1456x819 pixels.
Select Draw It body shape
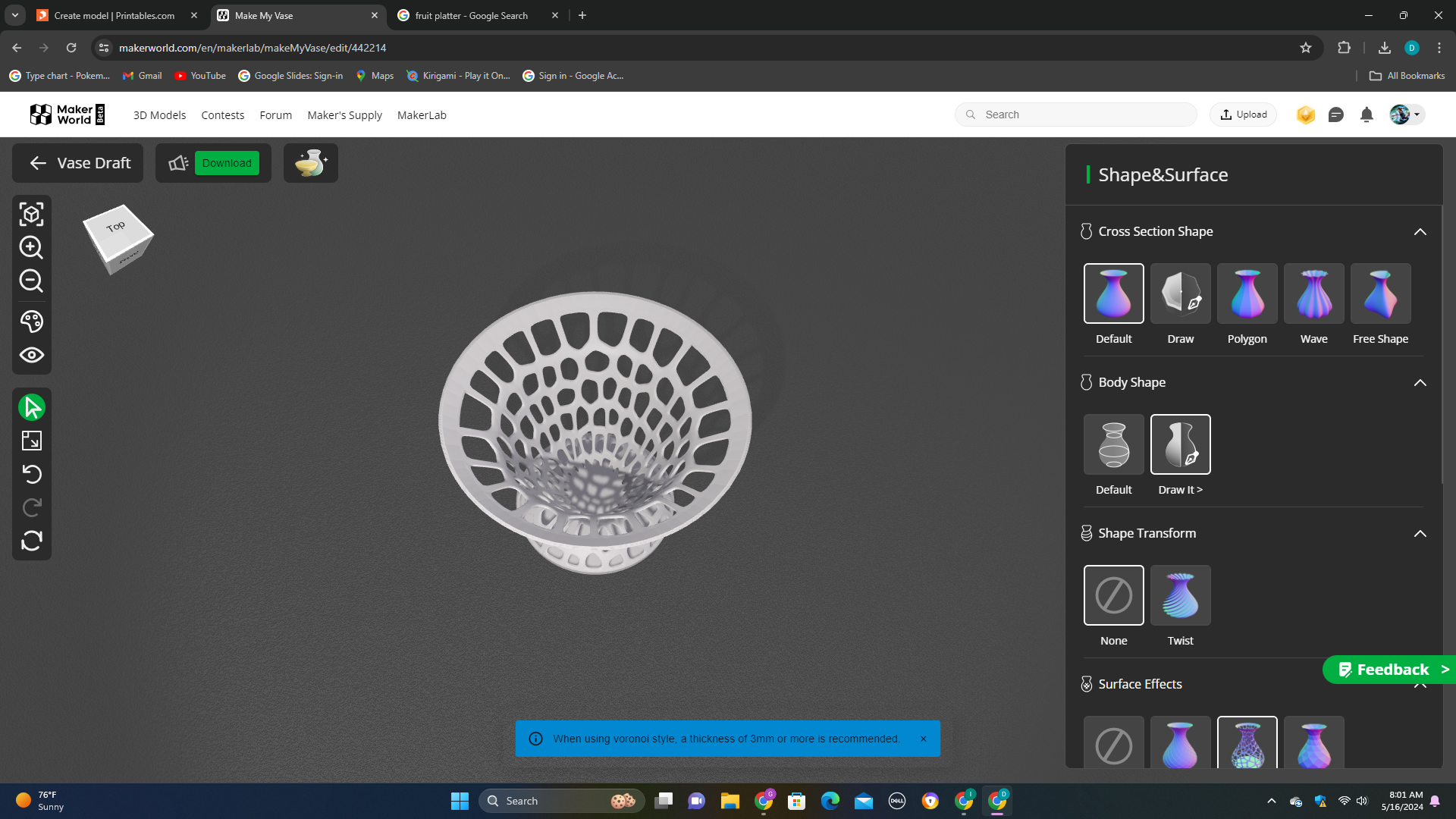click(1180, 444)
